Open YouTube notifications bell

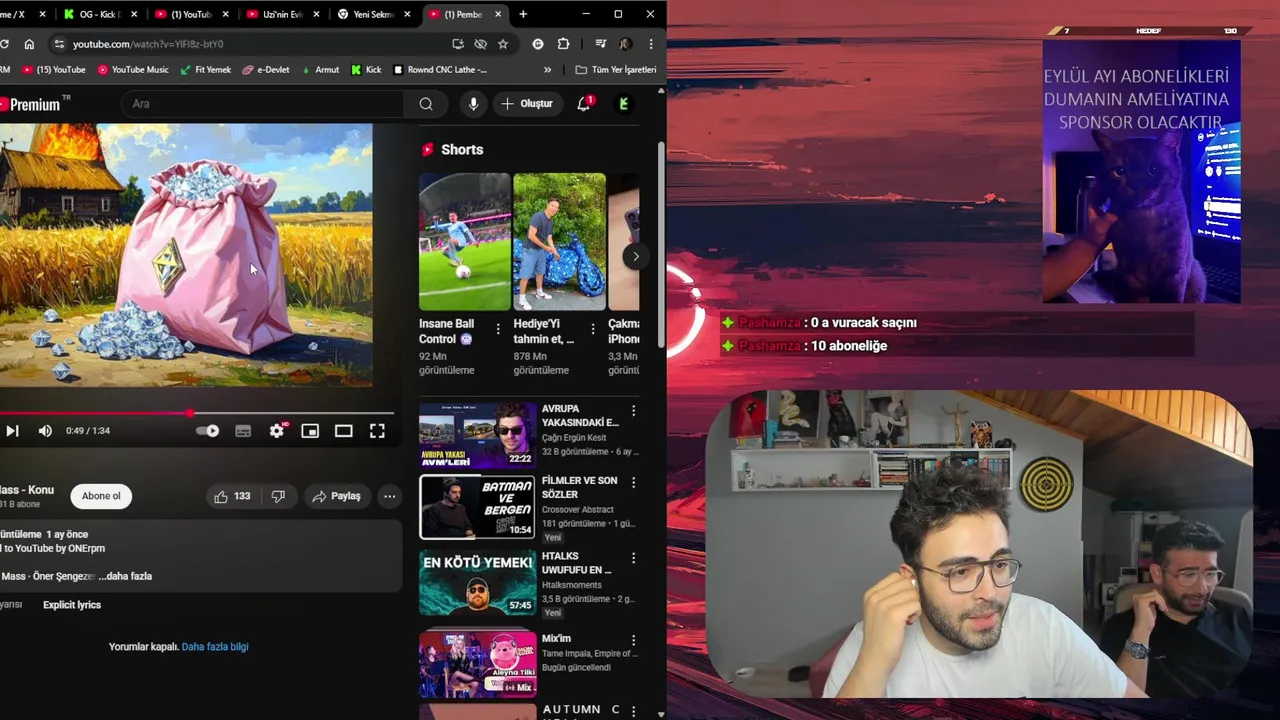point(584,104)
